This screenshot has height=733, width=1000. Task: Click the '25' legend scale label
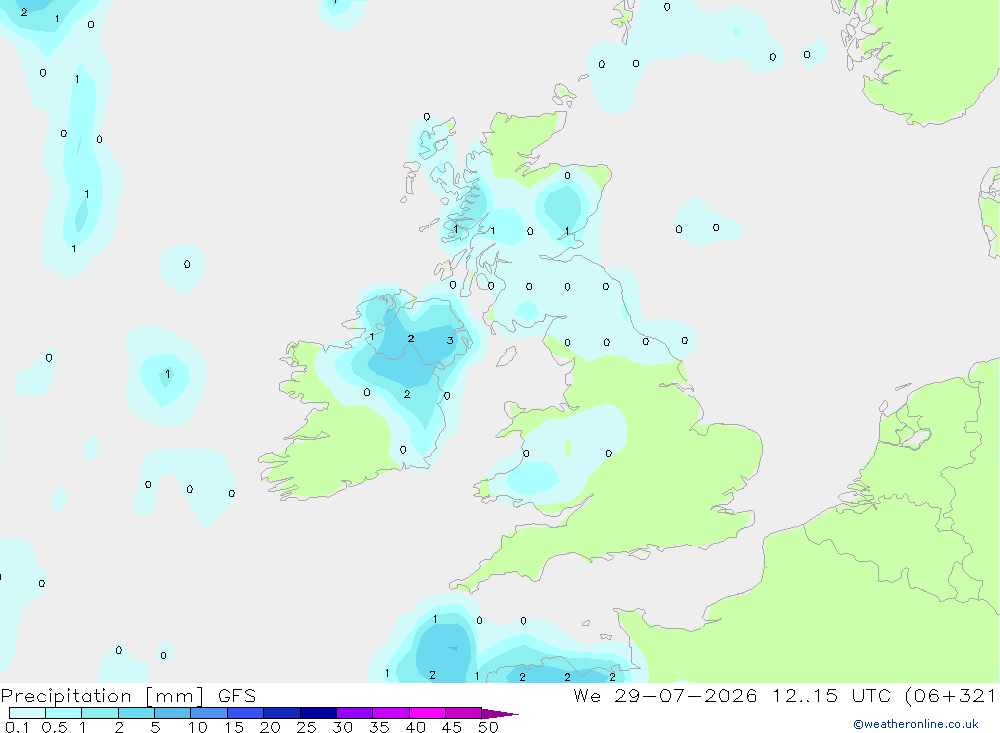tap(307, 727)
